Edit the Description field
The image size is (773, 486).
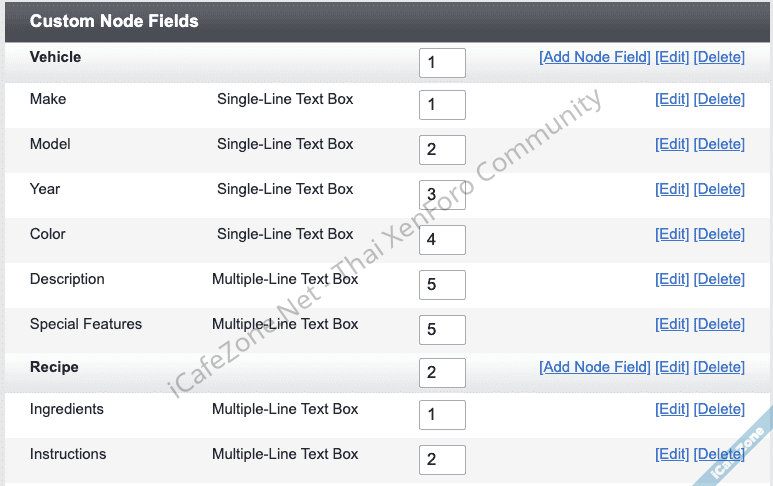672,279
